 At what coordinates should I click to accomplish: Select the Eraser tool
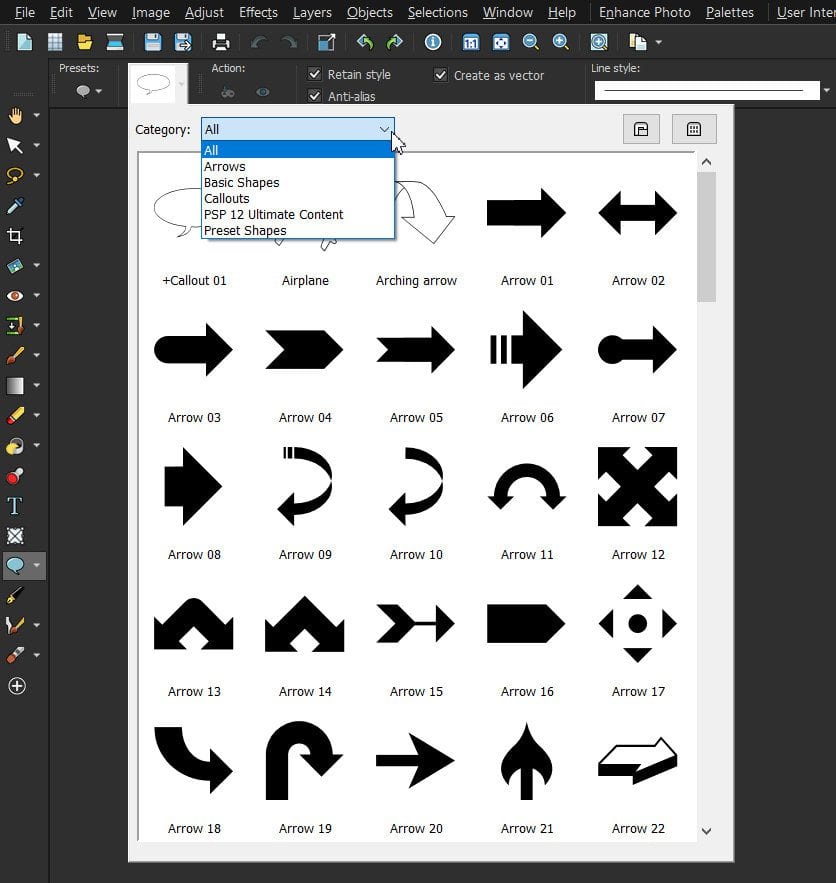pyautogui.click(x=15, y=415)
